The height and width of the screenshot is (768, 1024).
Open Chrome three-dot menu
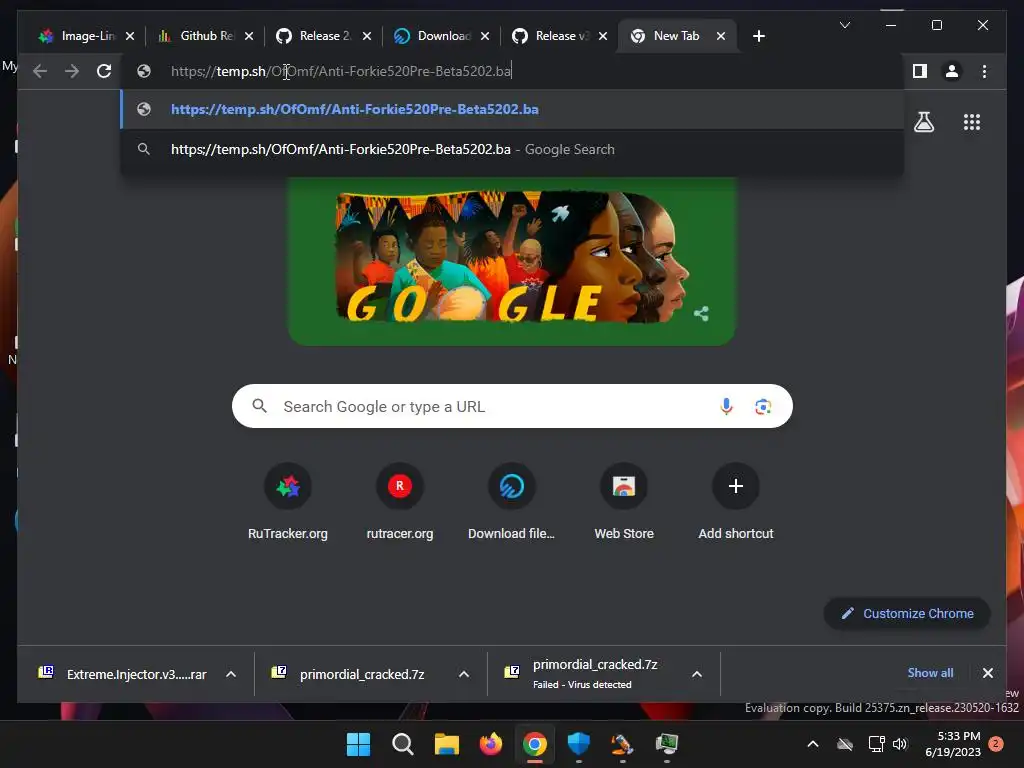[984, 71]
